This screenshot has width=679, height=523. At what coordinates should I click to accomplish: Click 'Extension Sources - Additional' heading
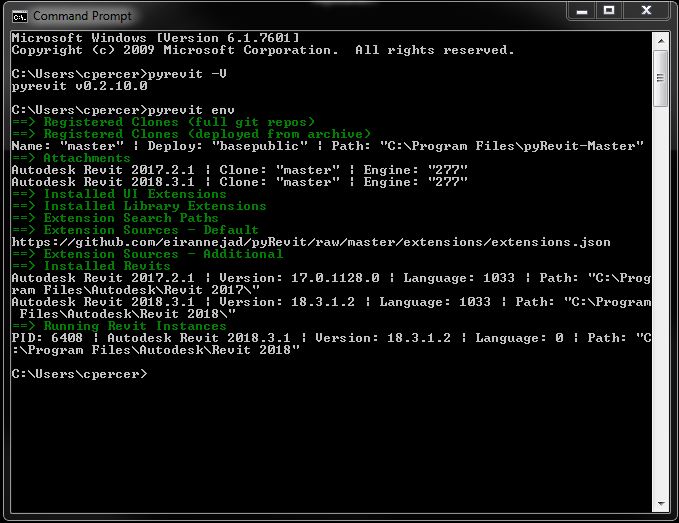click(x=147, y=254)
